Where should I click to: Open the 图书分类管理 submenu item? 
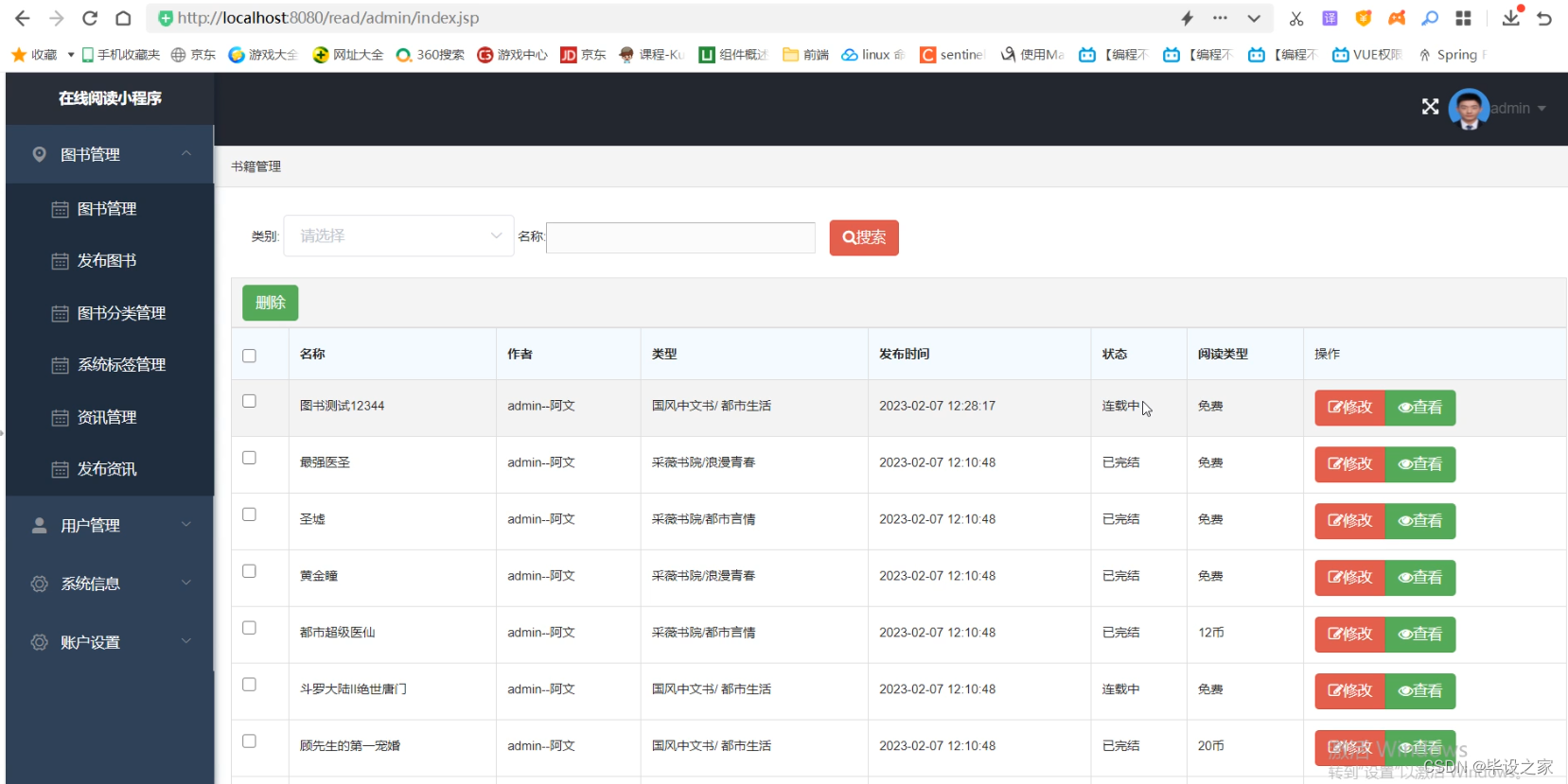click(x=110, y=313)
